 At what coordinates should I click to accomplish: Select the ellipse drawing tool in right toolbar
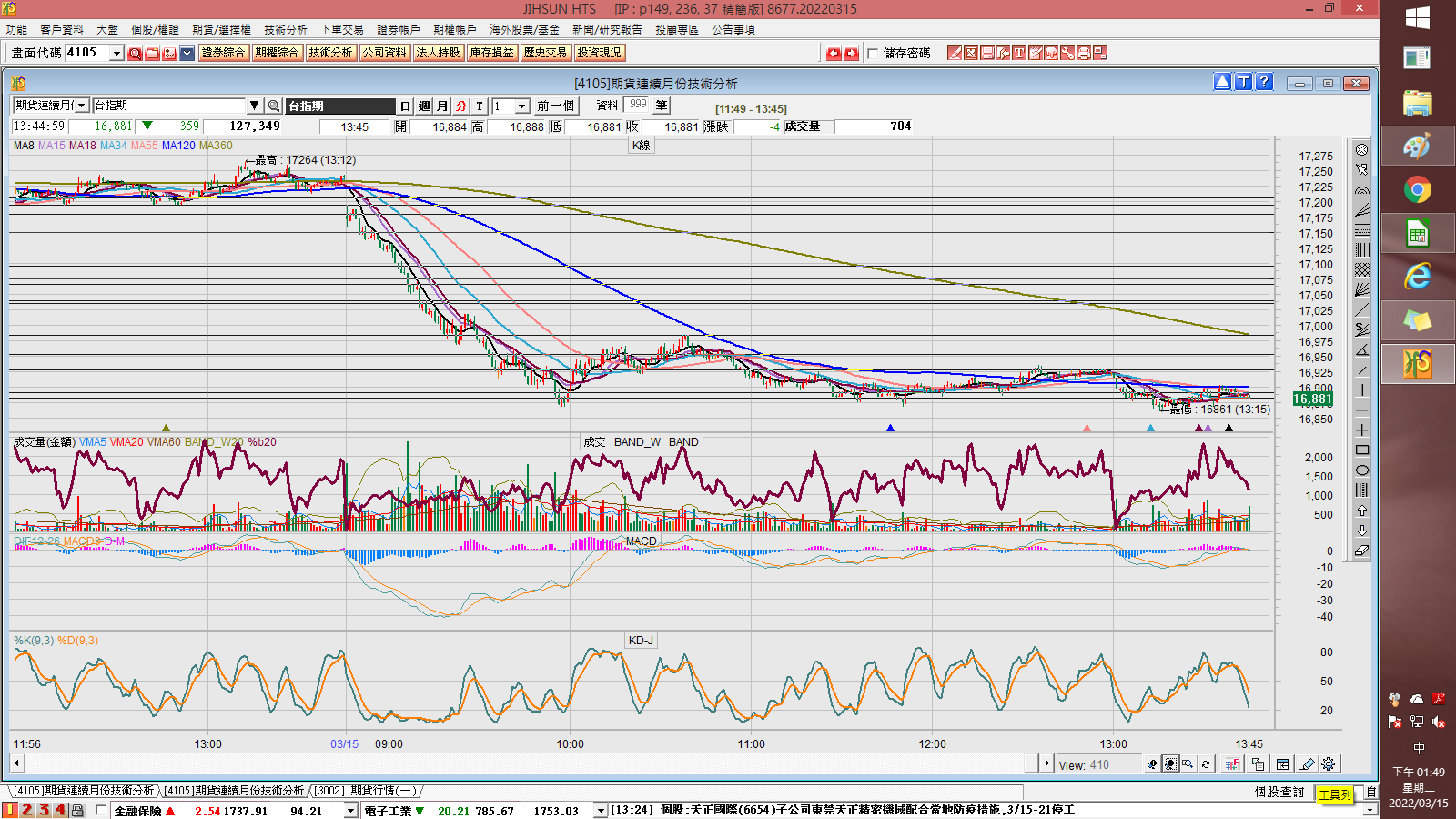click(1362, 470)
